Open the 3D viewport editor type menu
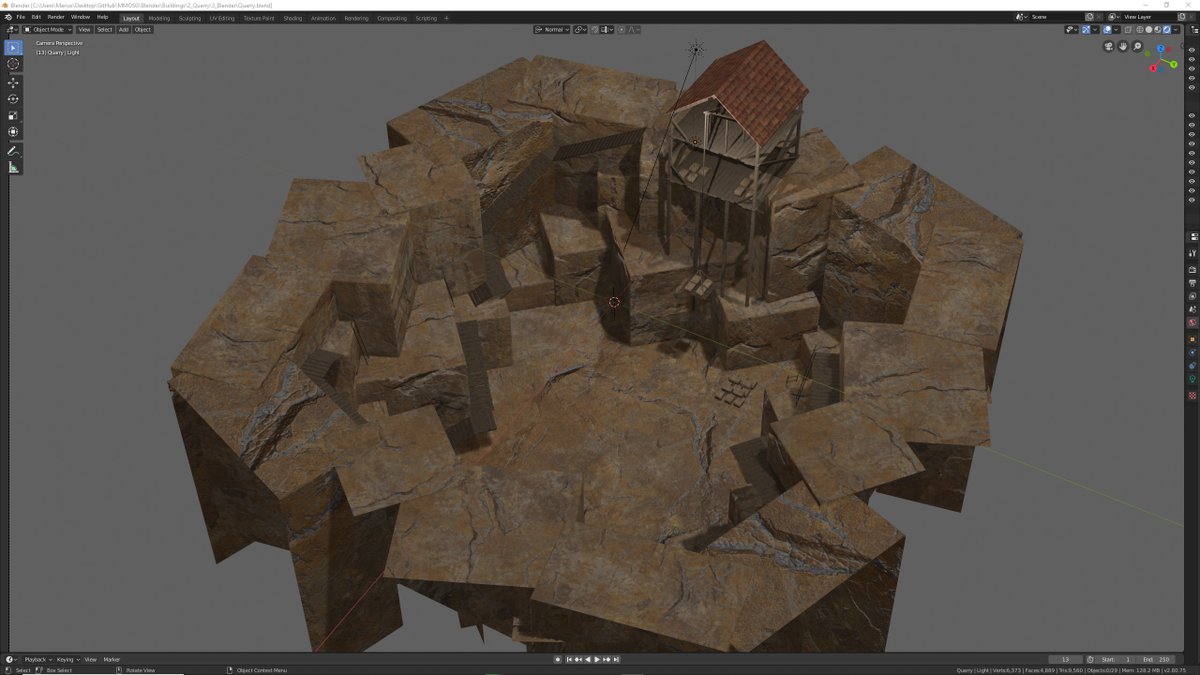This screenshot has height=675, width=1200. [11, 29]
